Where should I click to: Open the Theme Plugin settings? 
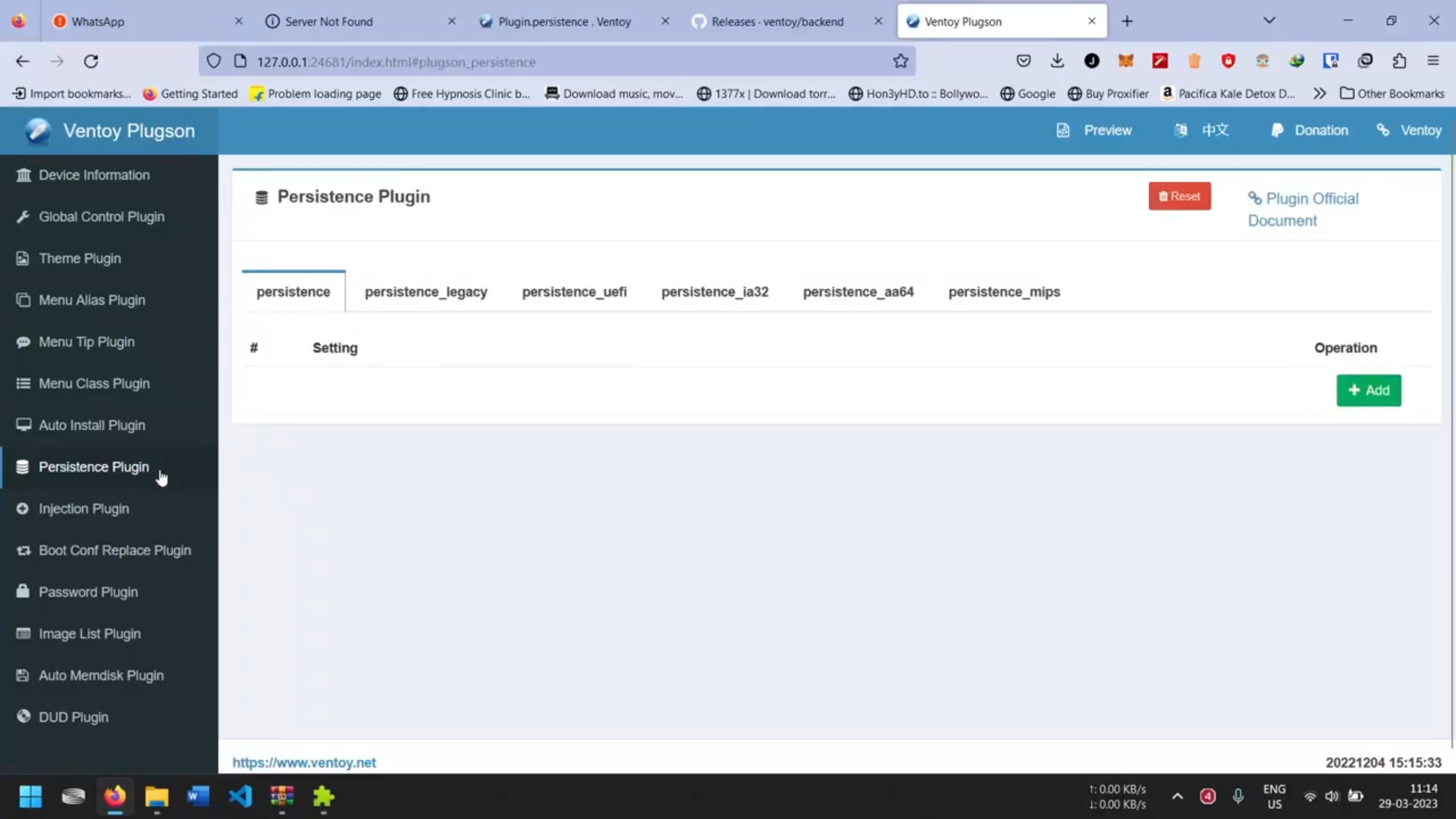(79, 258)
